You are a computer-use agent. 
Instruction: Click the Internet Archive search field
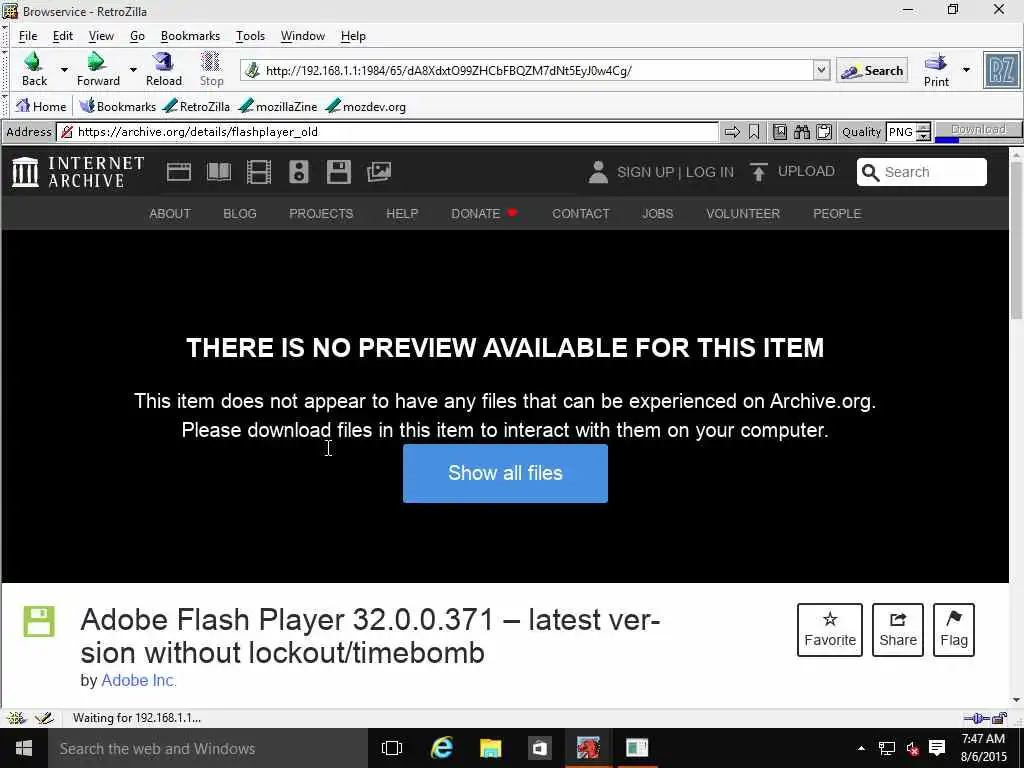tap(921, 172)
